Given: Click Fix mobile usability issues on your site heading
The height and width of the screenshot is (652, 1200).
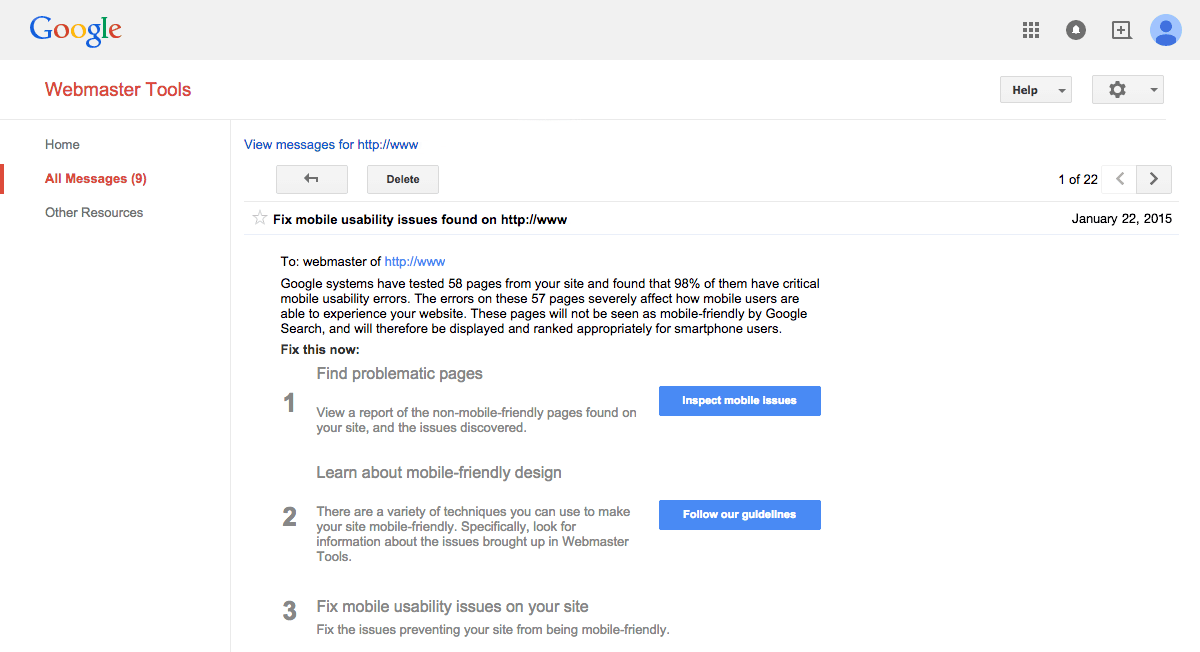Looking at the screenshot, I should 452,607.
